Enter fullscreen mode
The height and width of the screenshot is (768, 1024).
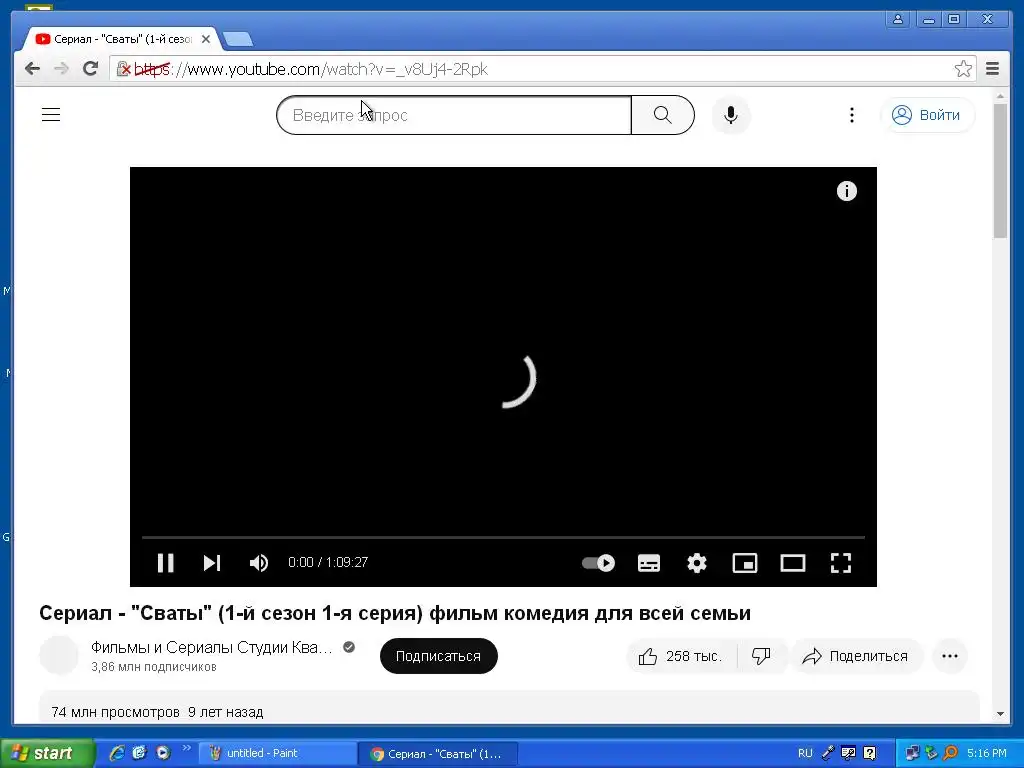click(840, 562)
